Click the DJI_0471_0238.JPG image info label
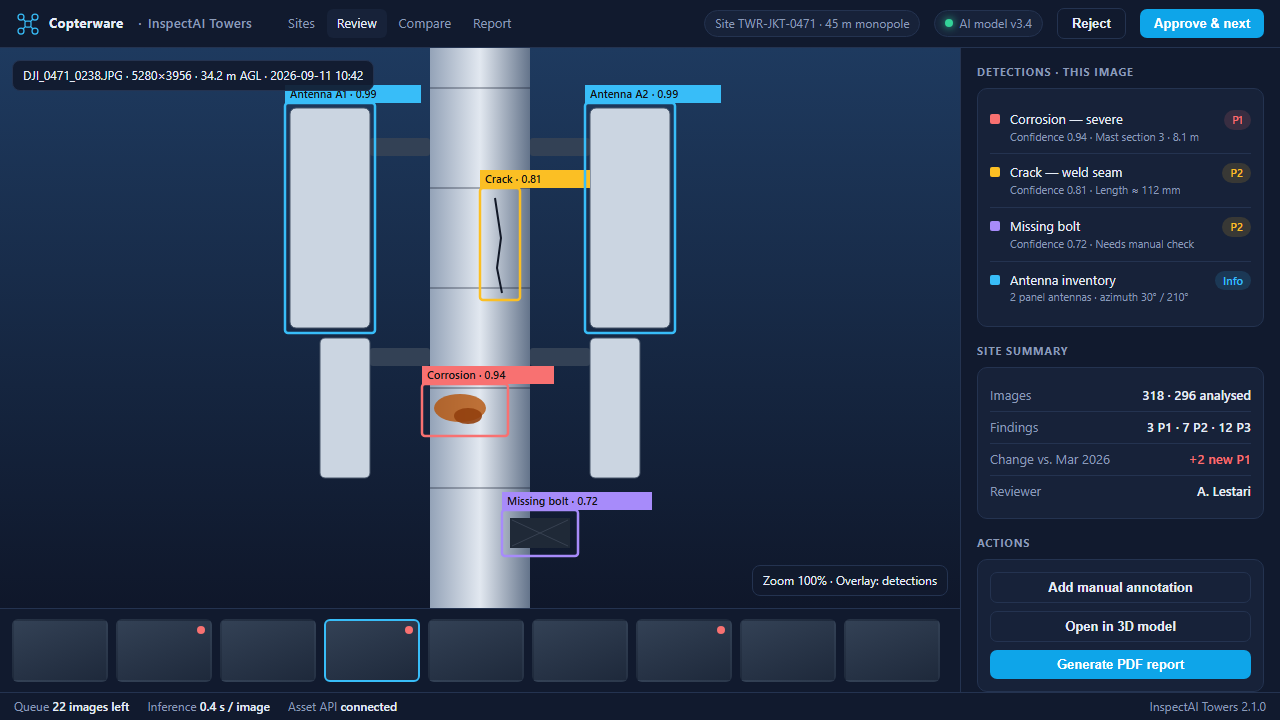 click(x=193, y=76)
